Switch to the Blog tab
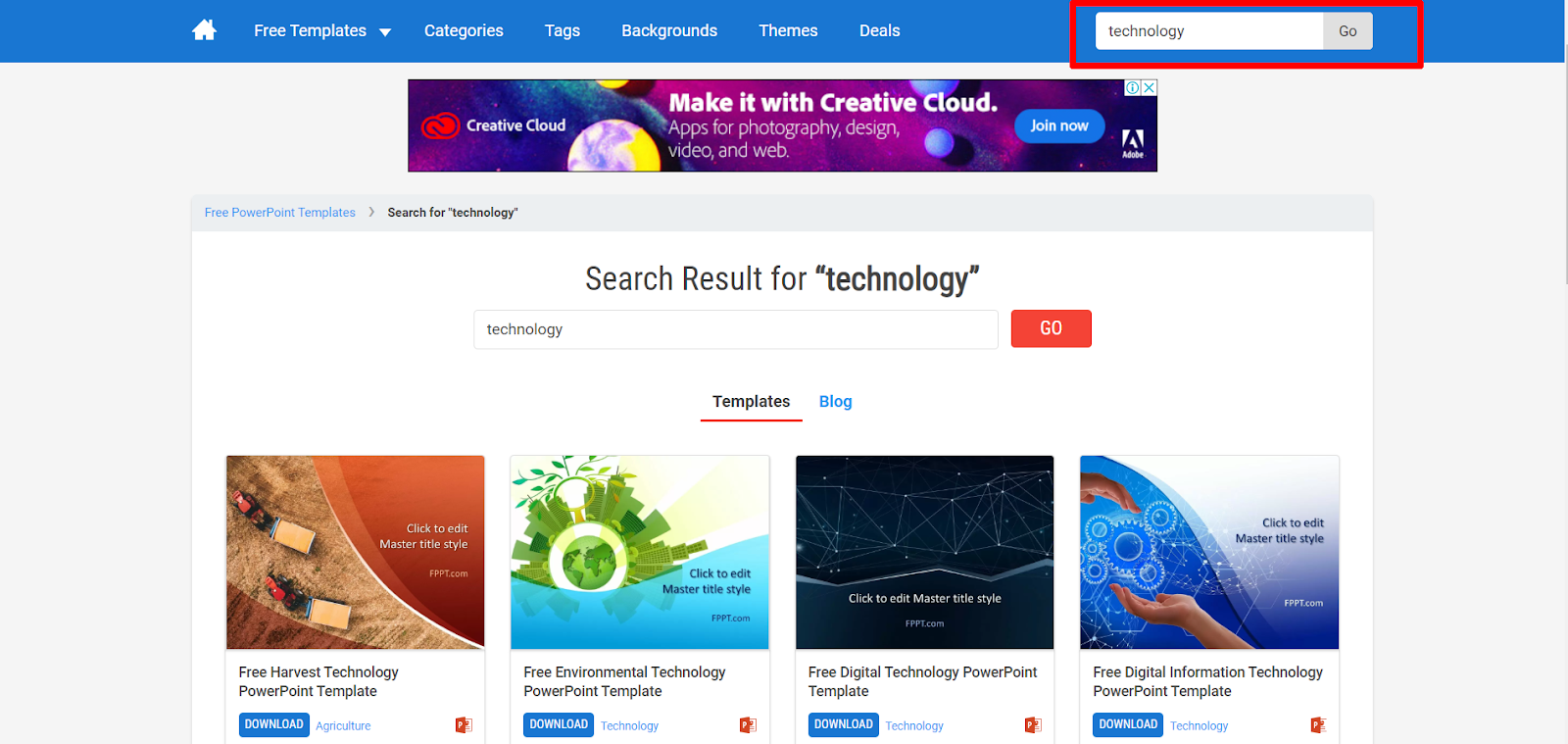This screenshot has width=1568, height=744. click(835, 402)
